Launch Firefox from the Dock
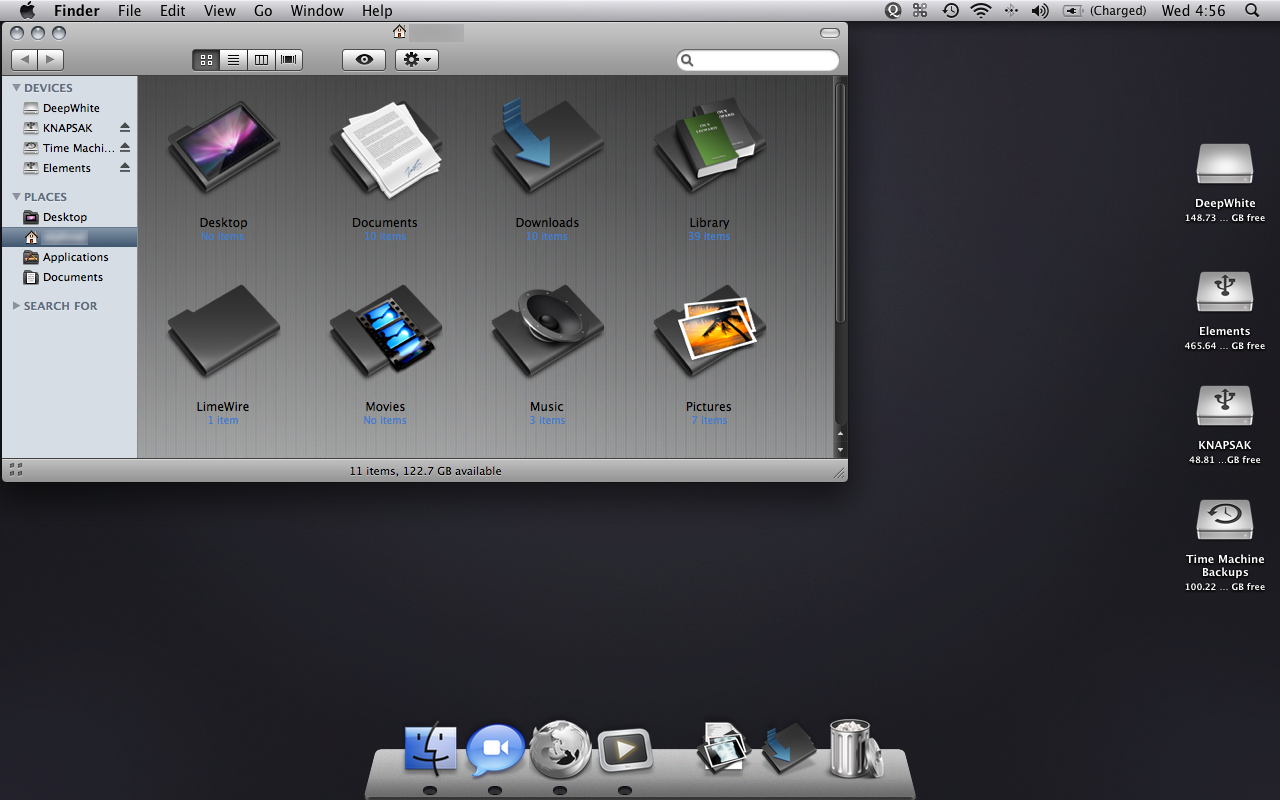Screen dimensions: 1280x800 [x=560, y=750]
